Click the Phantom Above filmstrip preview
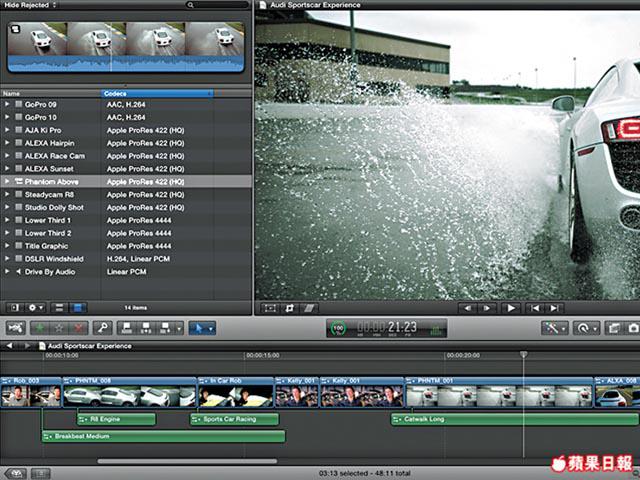The width and height of the screenshot is (640, 480). click(126, 47)
